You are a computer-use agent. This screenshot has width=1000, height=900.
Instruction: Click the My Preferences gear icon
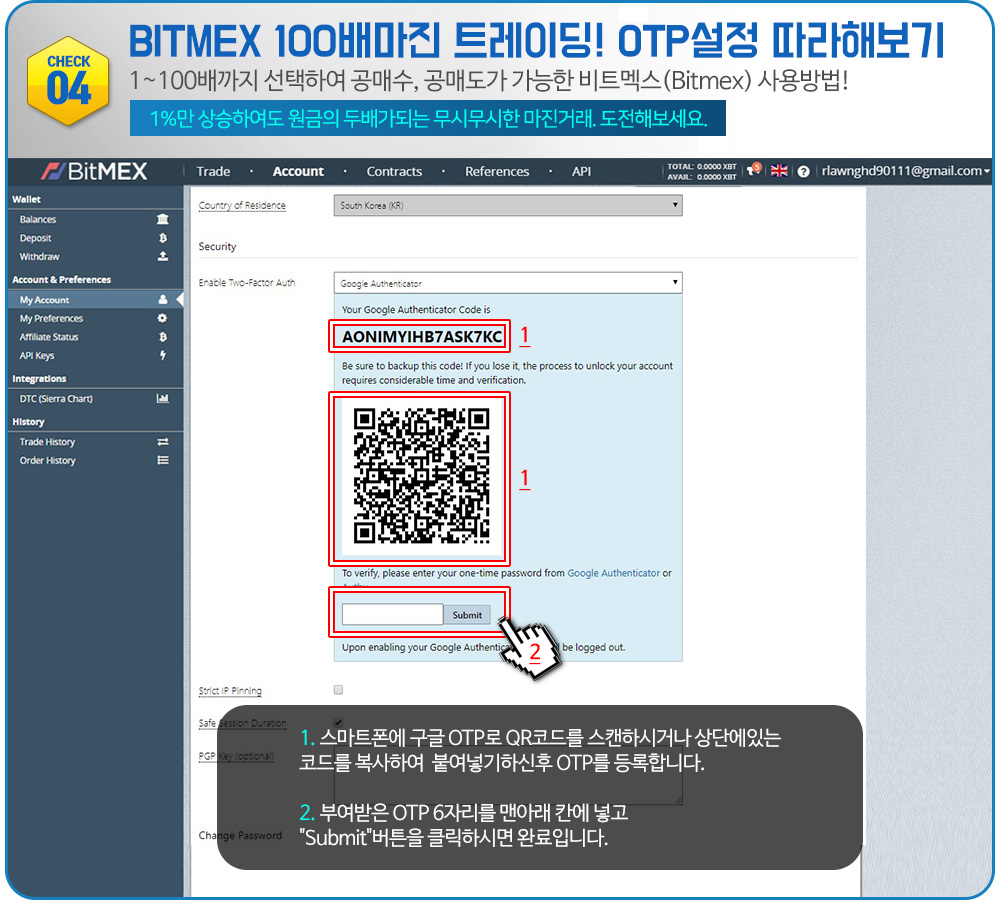click(x=163, y=318)
